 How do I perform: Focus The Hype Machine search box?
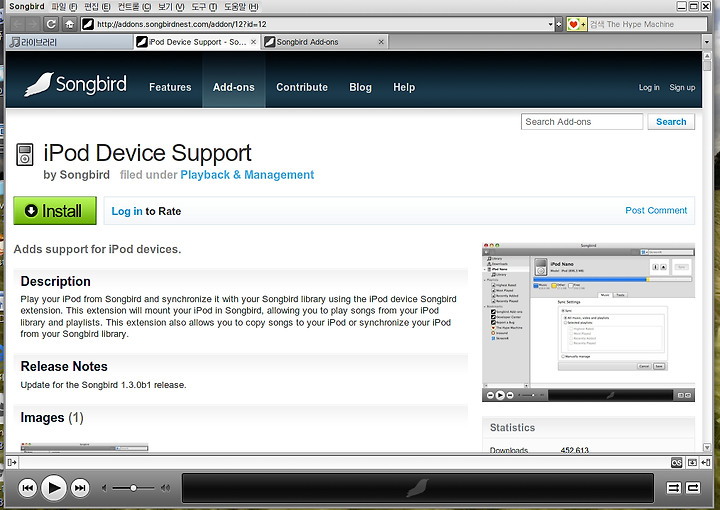coord(647,24)
